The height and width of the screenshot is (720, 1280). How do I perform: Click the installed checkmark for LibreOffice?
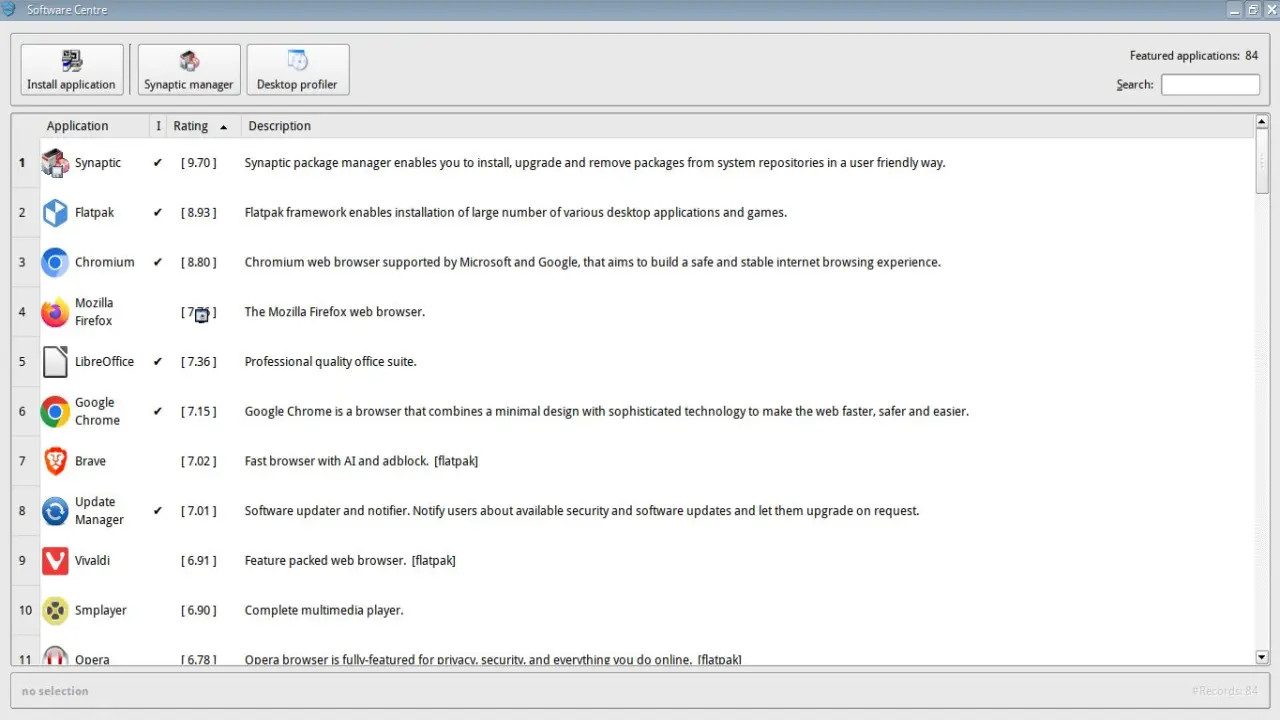point(158,362)
